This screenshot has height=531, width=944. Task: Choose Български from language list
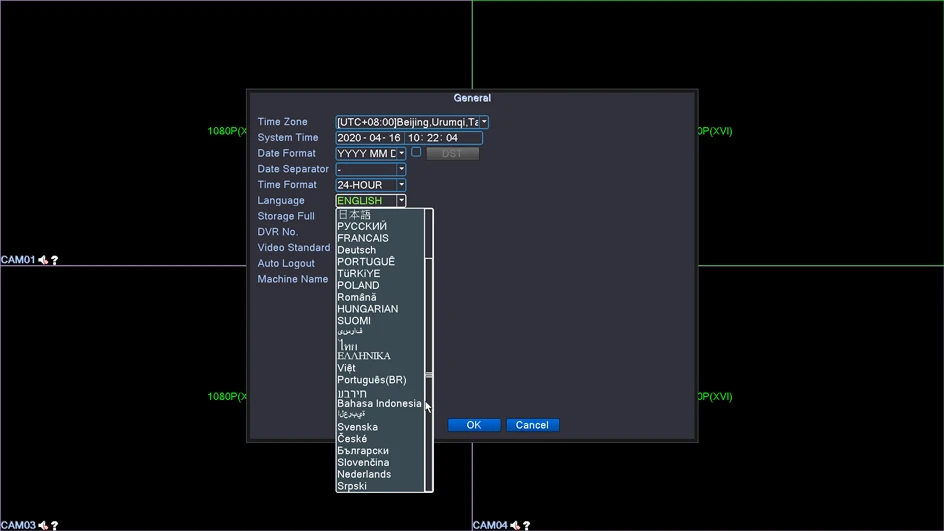coord(380,451)
